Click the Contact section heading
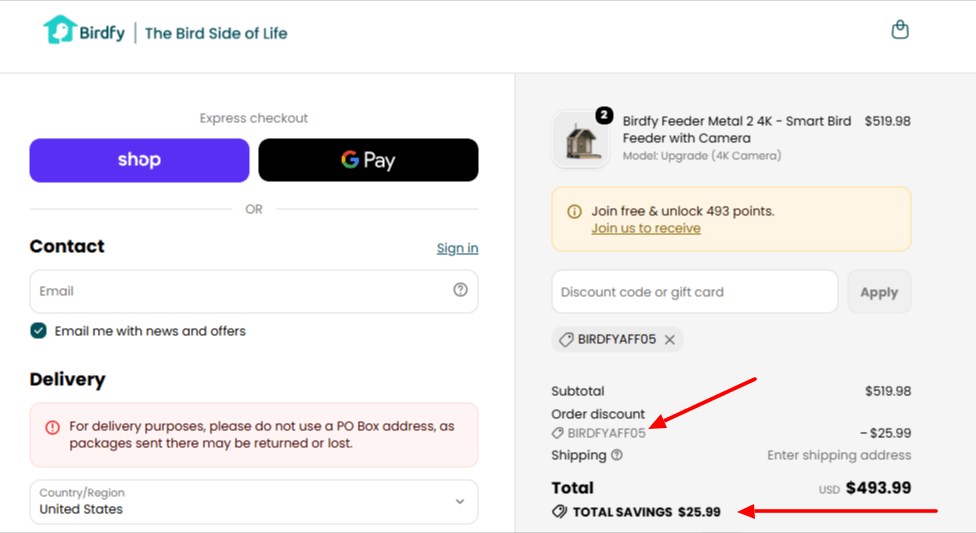Screen dimensions: 976x533 click(x=67, y=247)
